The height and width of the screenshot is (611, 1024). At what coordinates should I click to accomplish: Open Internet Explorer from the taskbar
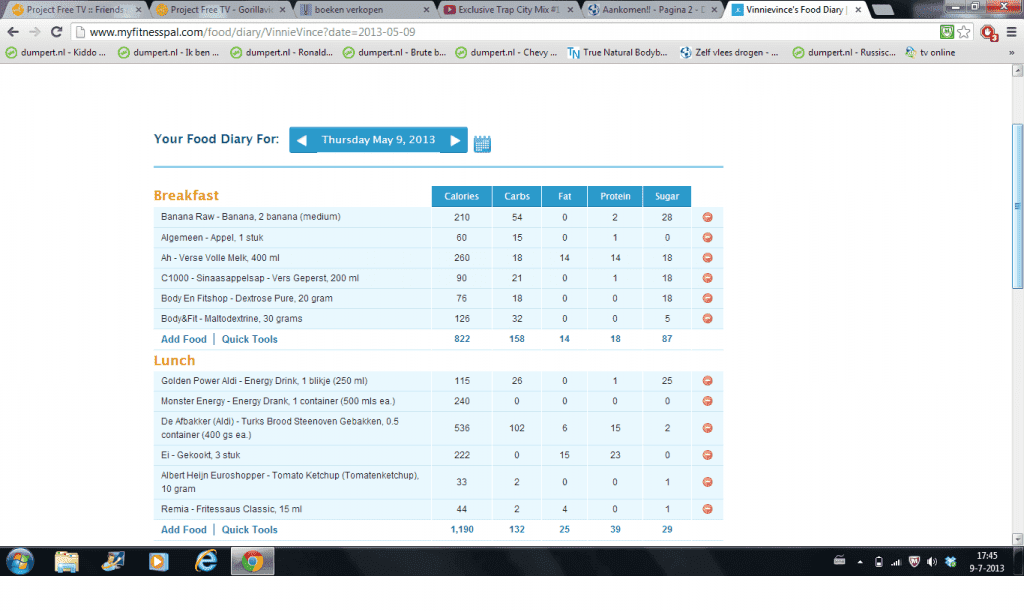pyautogui.click(x=206, y=562)
